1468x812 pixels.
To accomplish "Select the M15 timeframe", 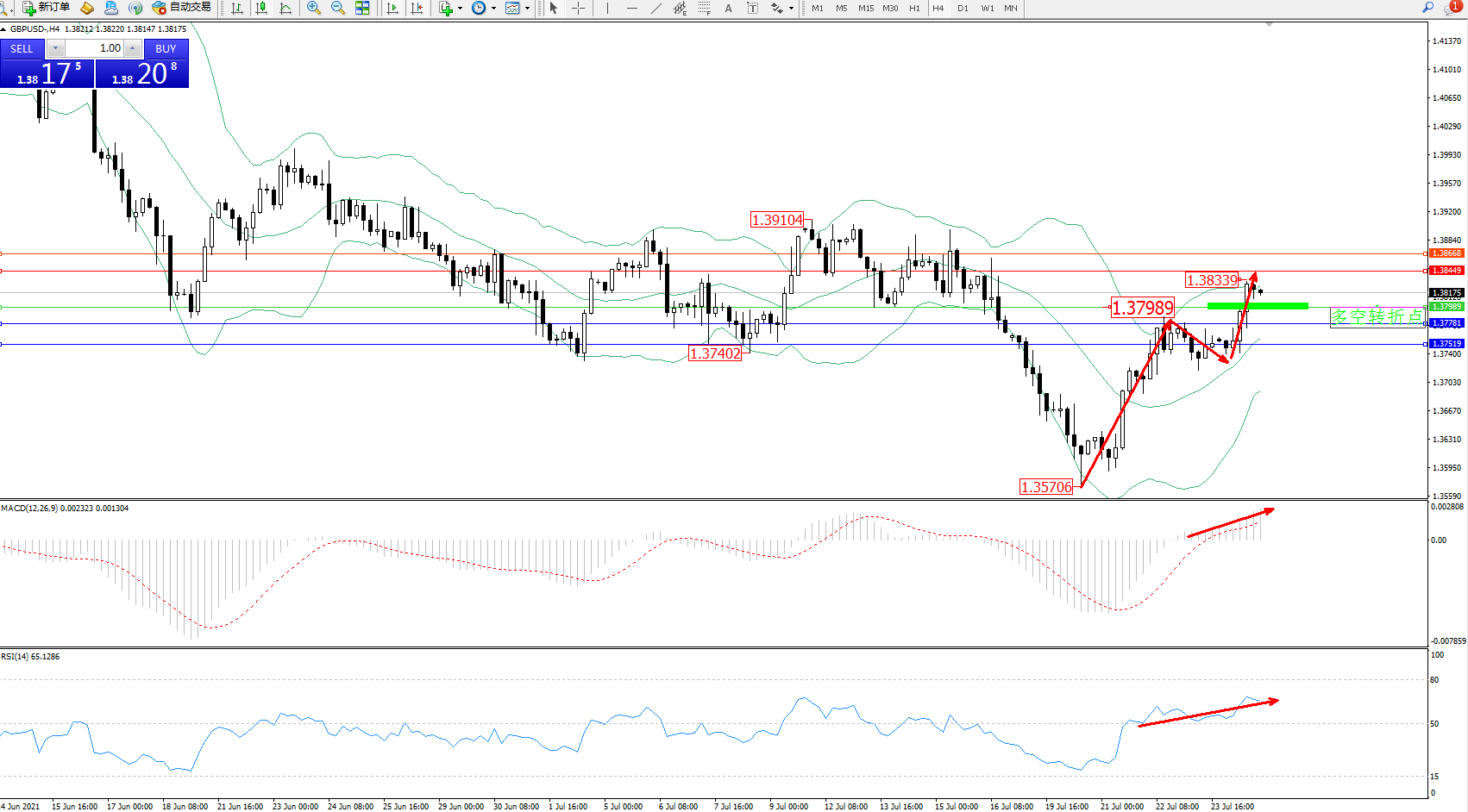I will click(x=866, y=8).
